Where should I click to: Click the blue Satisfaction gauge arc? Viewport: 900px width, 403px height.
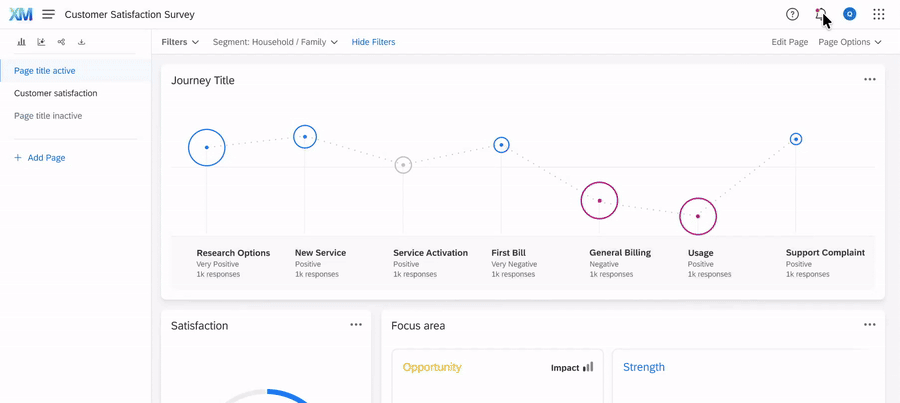click(x=288, y=395)
